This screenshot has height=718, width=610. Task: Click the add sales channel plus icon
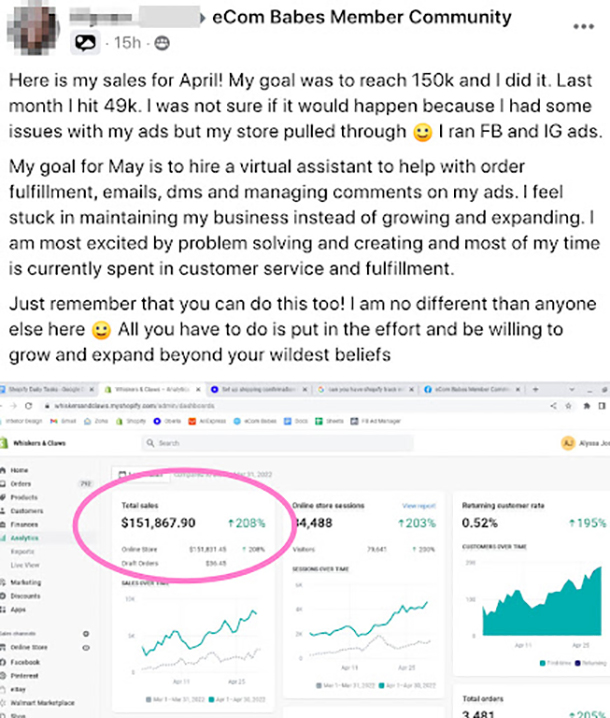coord(86,634)
